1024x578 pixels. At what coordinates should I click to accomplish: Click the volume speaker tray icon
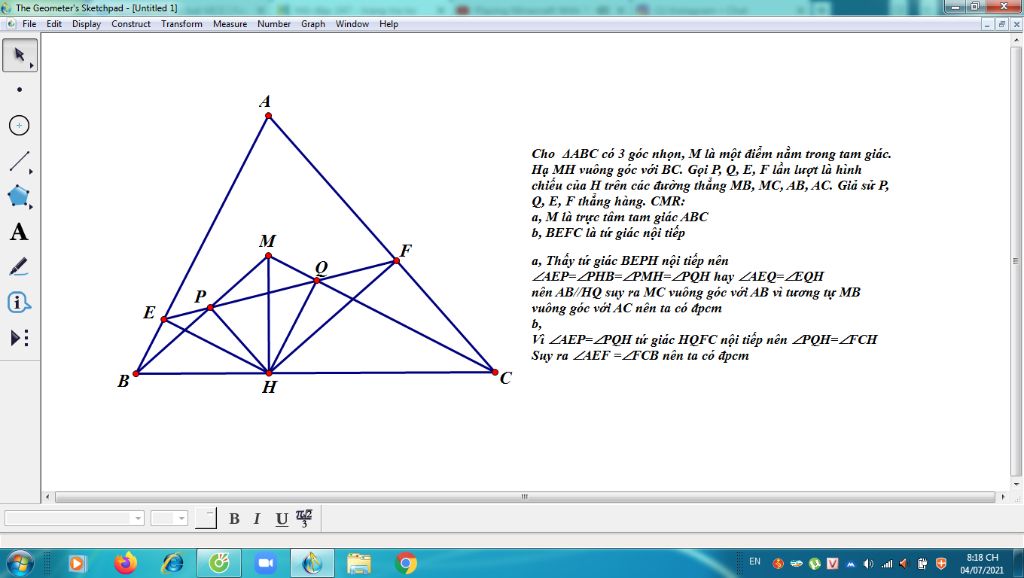869,563
